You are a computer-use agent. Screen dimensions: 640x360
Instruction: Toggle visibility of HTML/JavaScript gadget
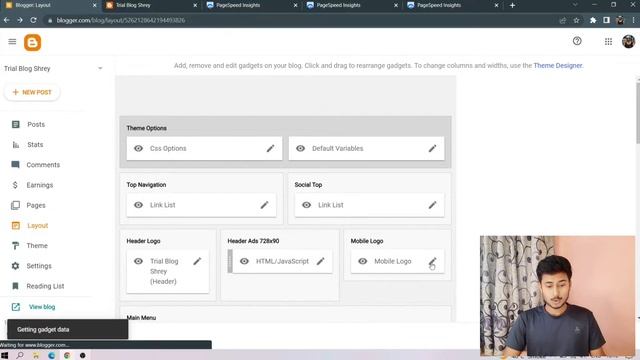click(x=244, y=261)
